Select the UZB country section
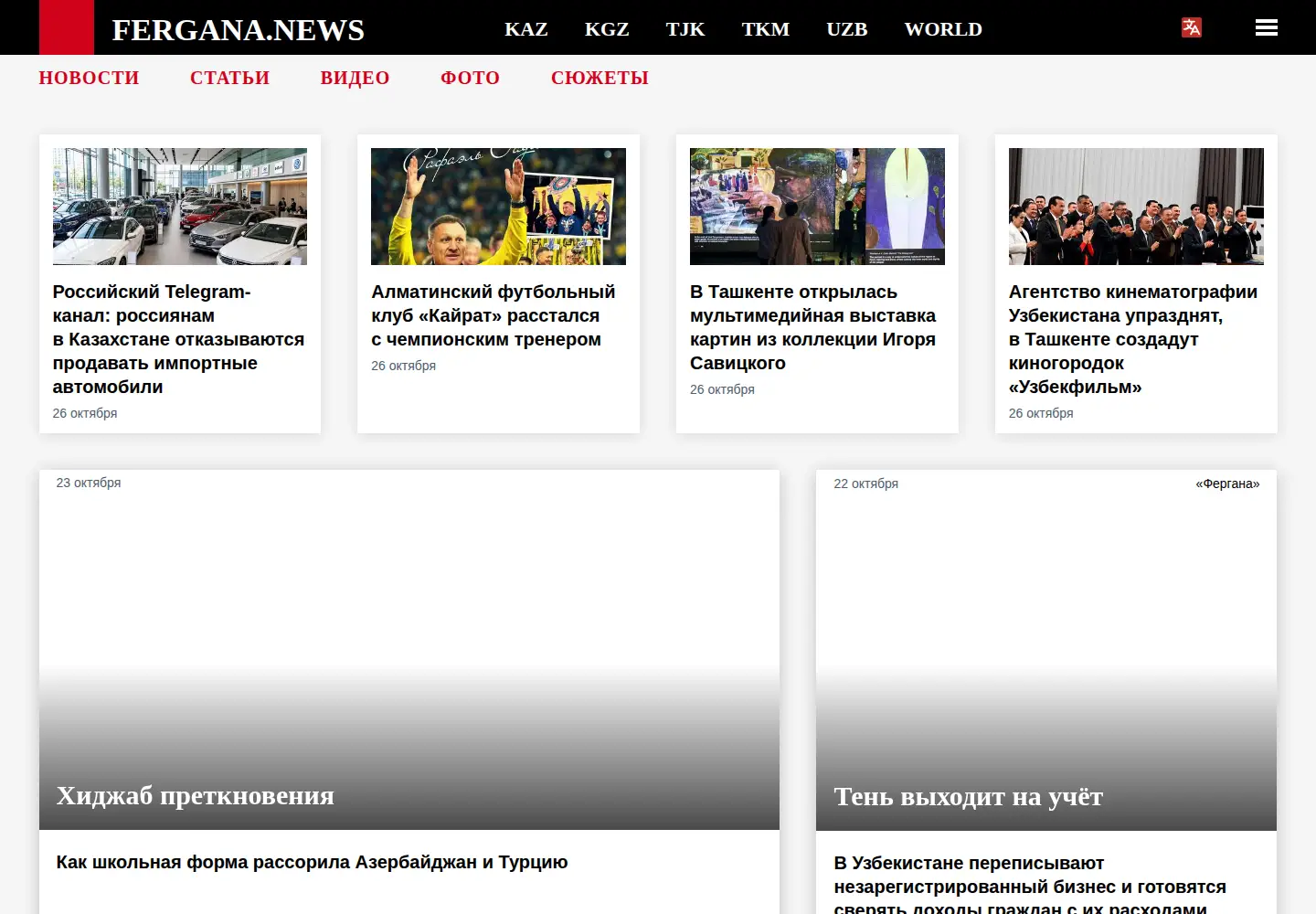 point(847,29)
